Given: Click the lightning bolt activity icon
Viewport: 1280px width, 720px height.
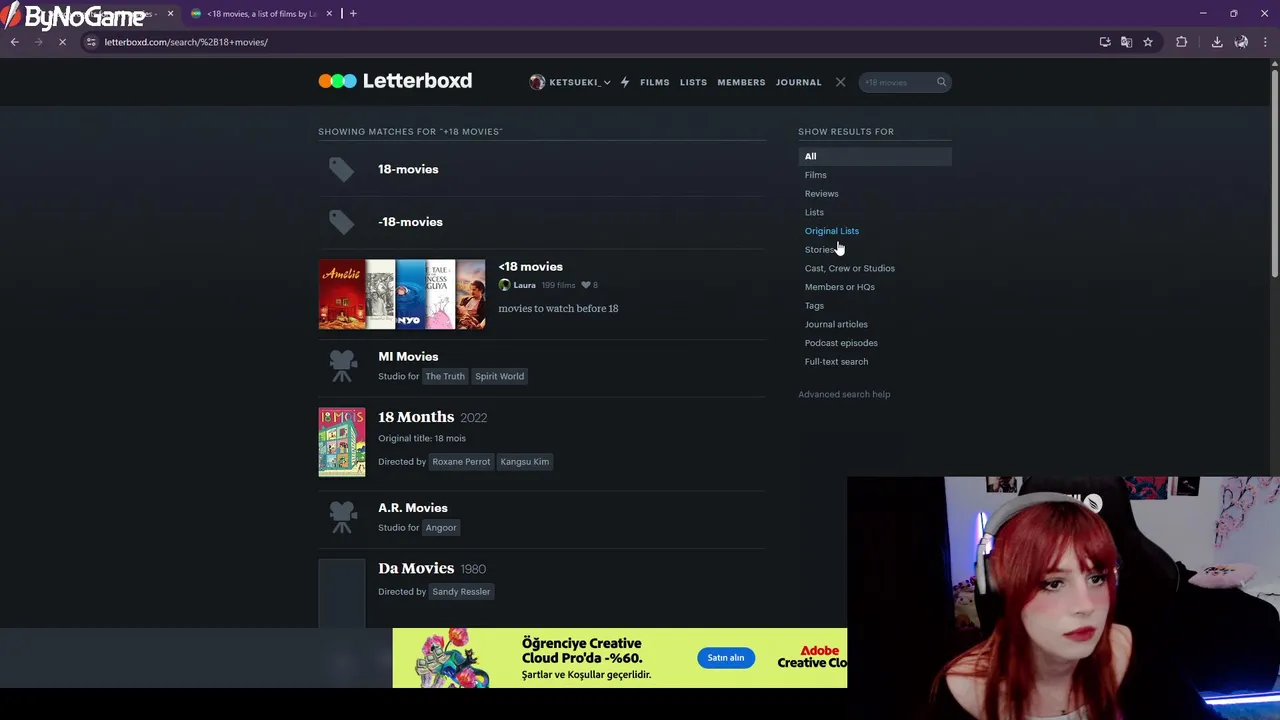Looking at the screenshot, I should point(625,82).
